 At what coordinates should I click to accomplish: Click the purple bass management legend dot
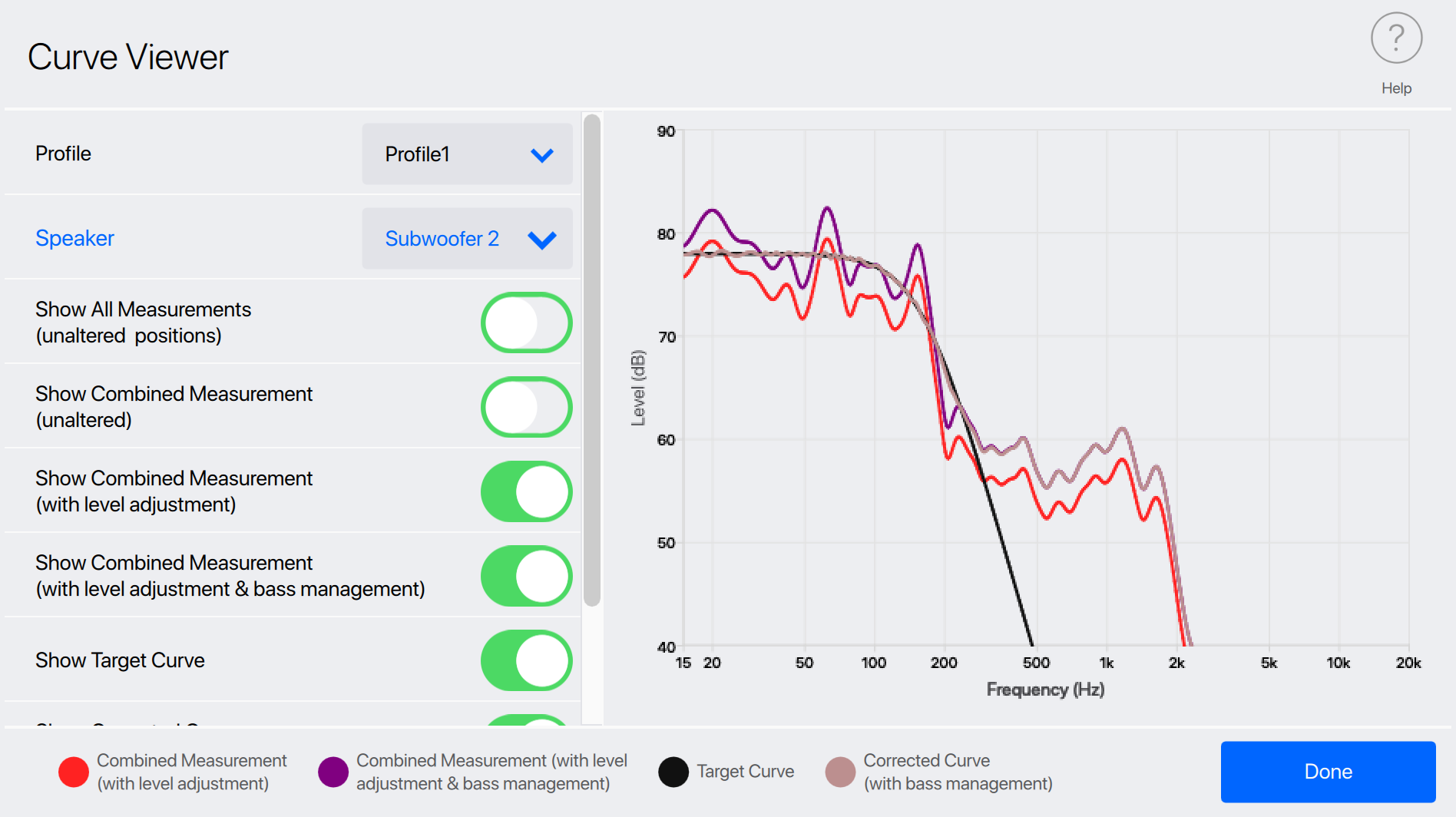pyautogui.click(x=333, y=772)
